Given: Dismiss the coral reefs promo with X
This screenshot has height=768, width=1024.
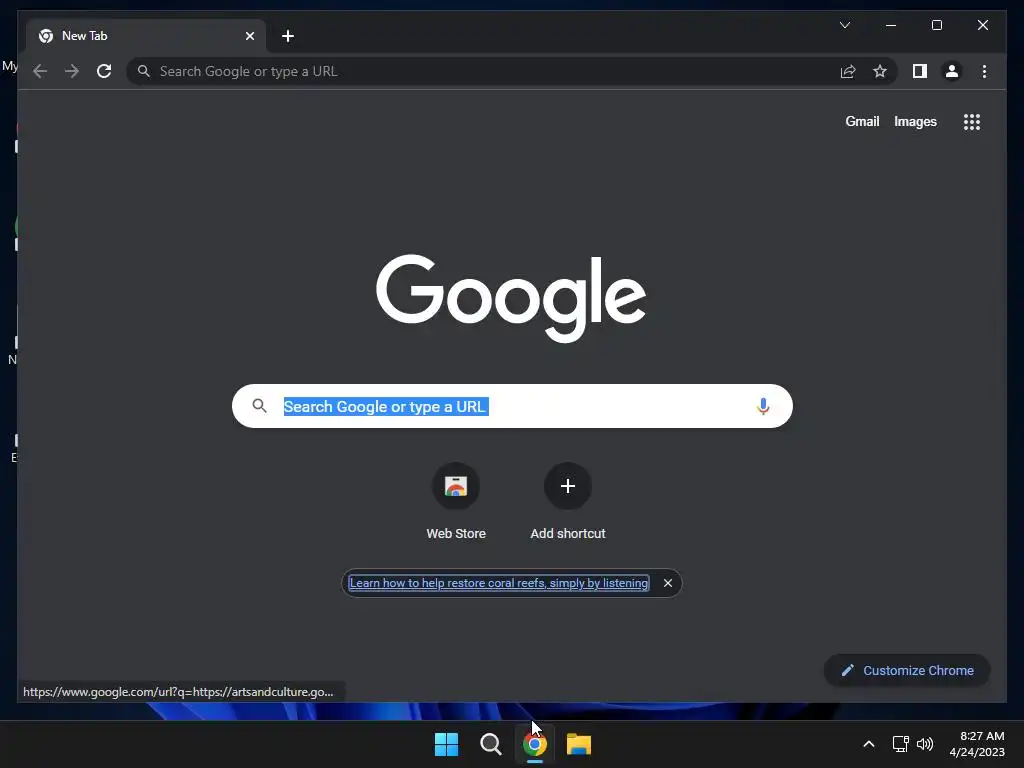Looking at the screenshot, I should coord(667,583).
